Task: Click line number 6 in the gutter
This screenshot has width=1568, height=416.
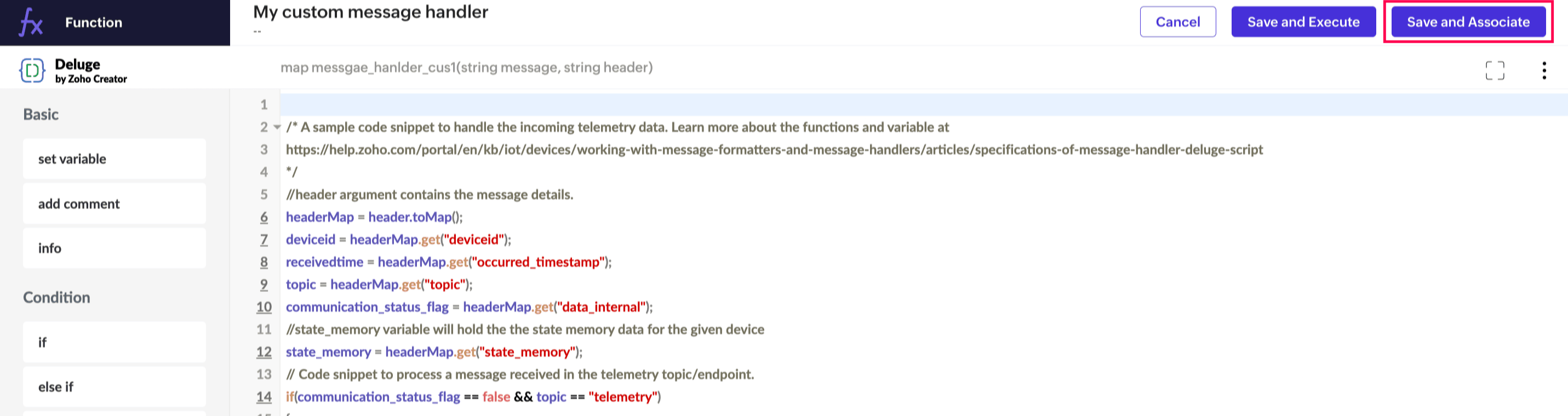Action: 264,218
